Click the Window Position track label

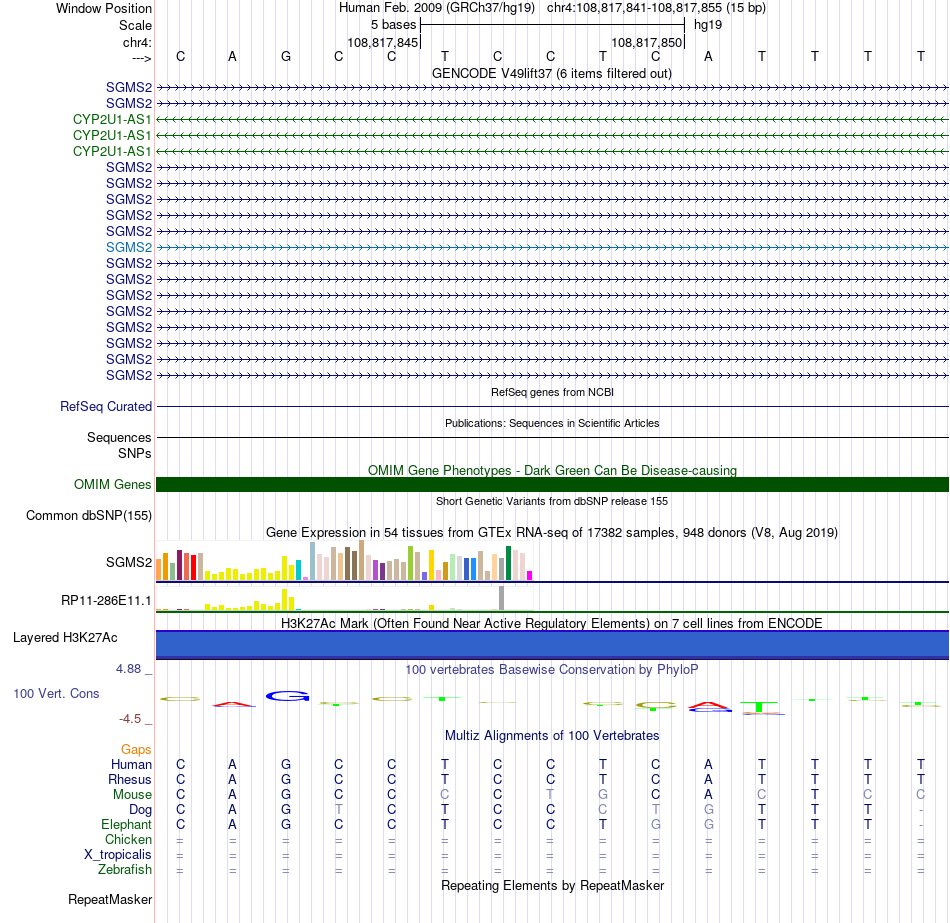click(x=104, y=8)
